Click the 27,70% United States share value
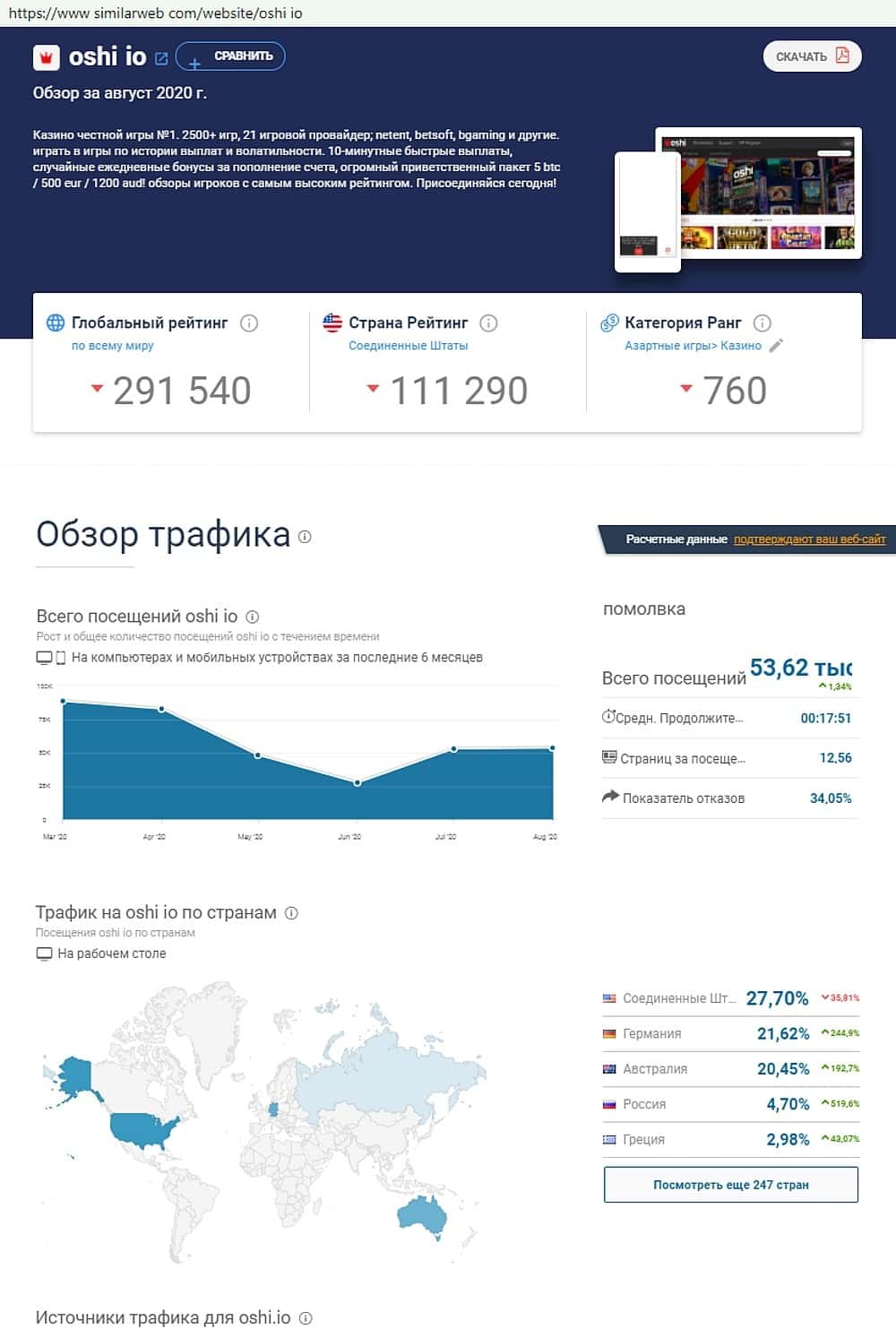Screen dimensions: 896x1329 [778, 998]
